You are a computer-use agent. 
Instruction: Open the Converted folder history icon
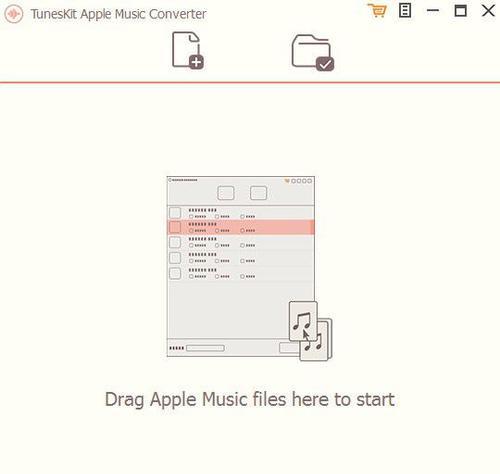click(x=313, y=53)
